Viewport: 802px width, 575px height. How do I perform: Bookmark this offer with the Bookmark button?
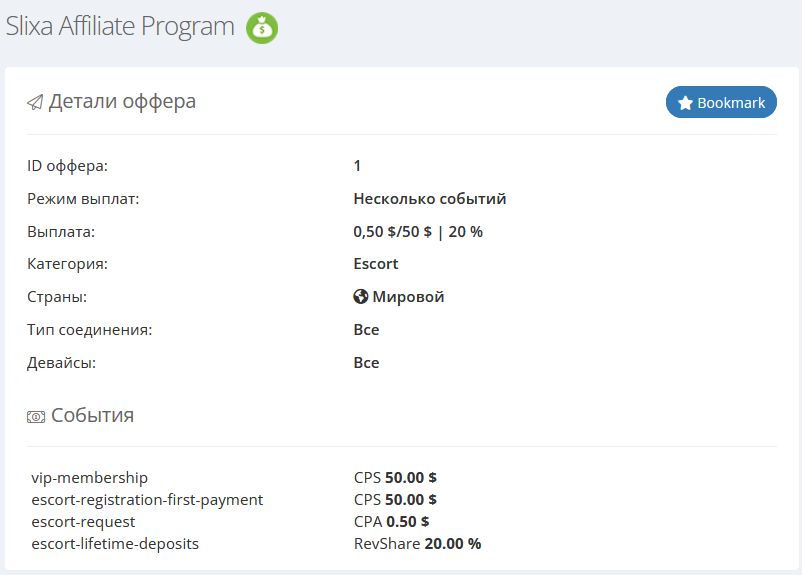pyautogui.click(x=721, y=102)
